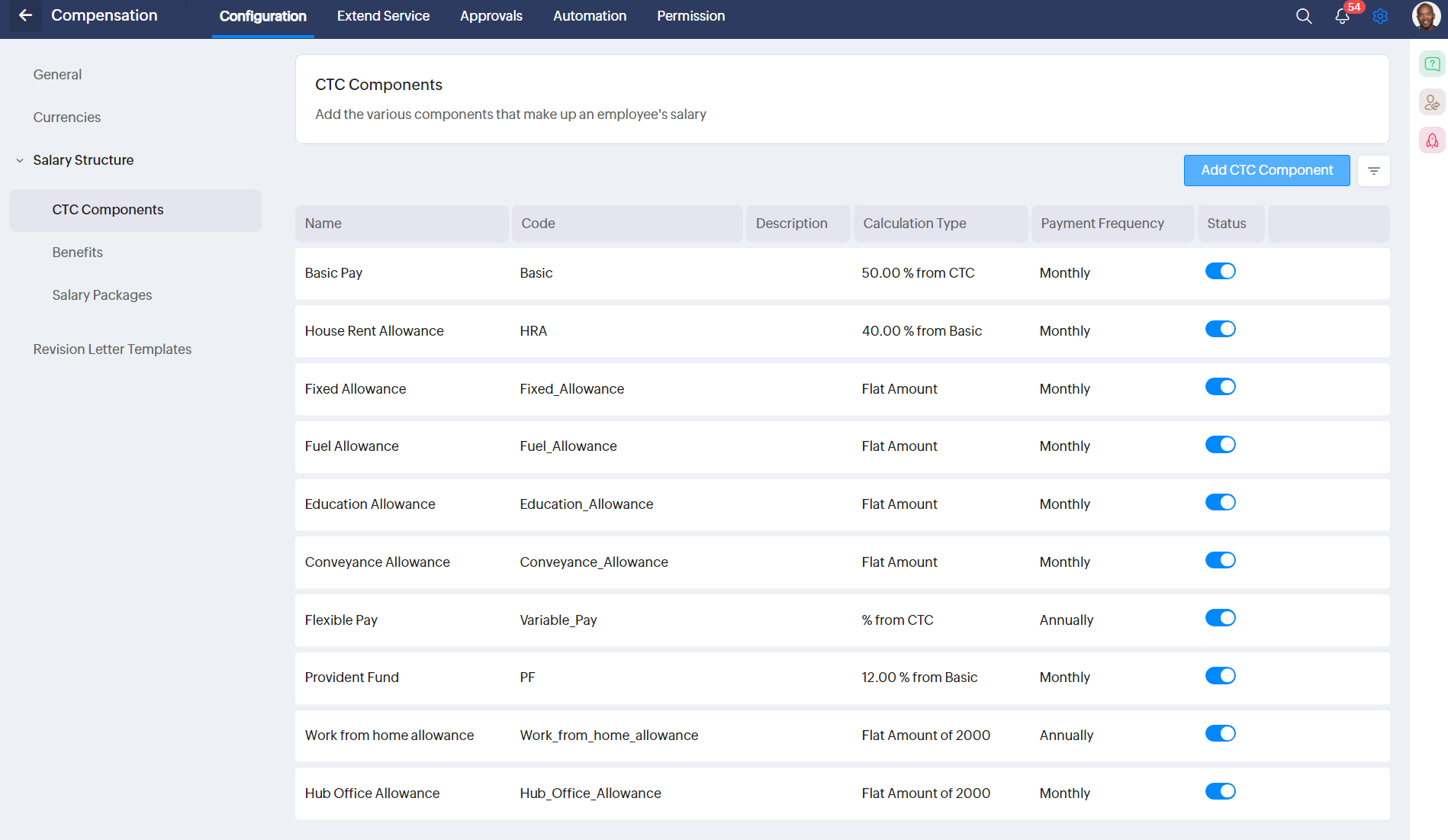The image size is (1448, 840).
Task: Open the settings gear icon
Action: click(1380, 16)
